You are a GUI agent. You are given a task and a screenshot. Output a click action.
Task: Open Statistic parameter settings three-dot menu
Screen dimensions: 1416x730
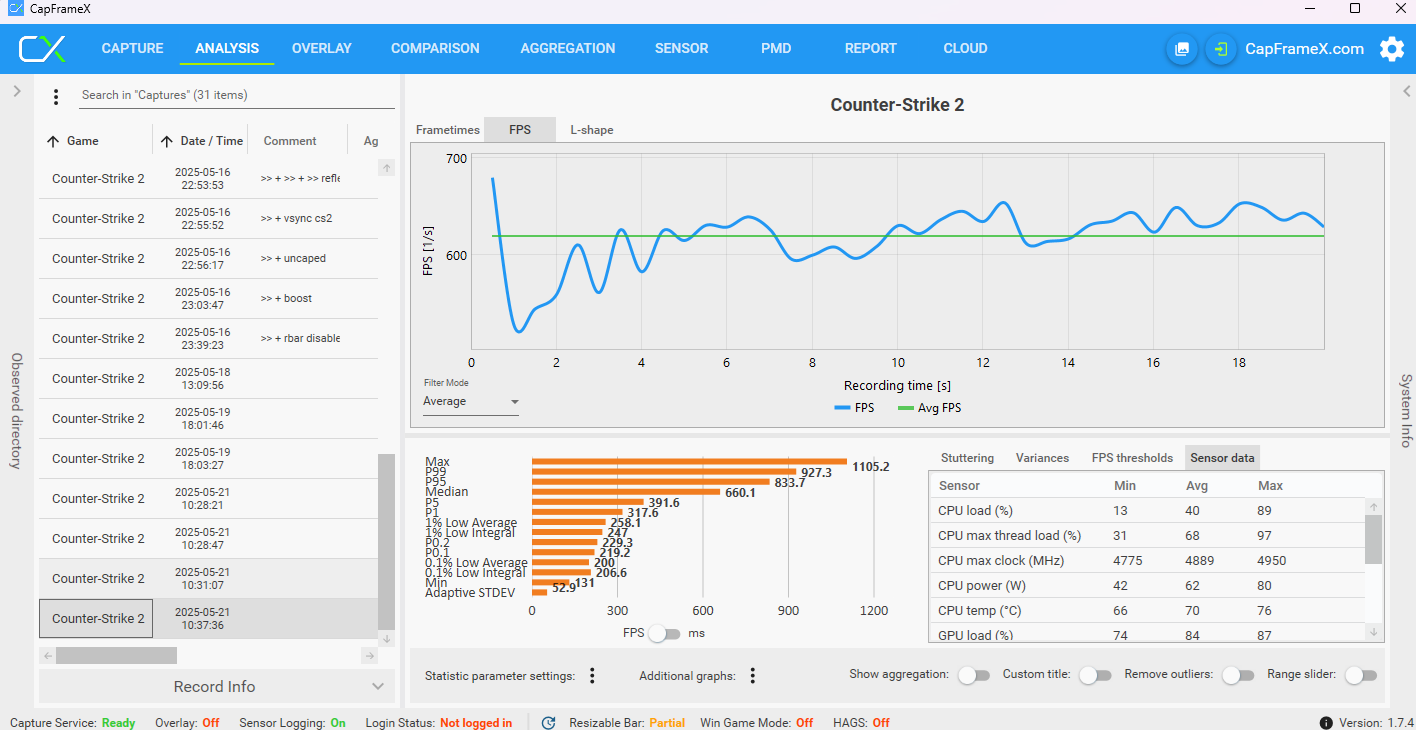[x=592, y=676]
